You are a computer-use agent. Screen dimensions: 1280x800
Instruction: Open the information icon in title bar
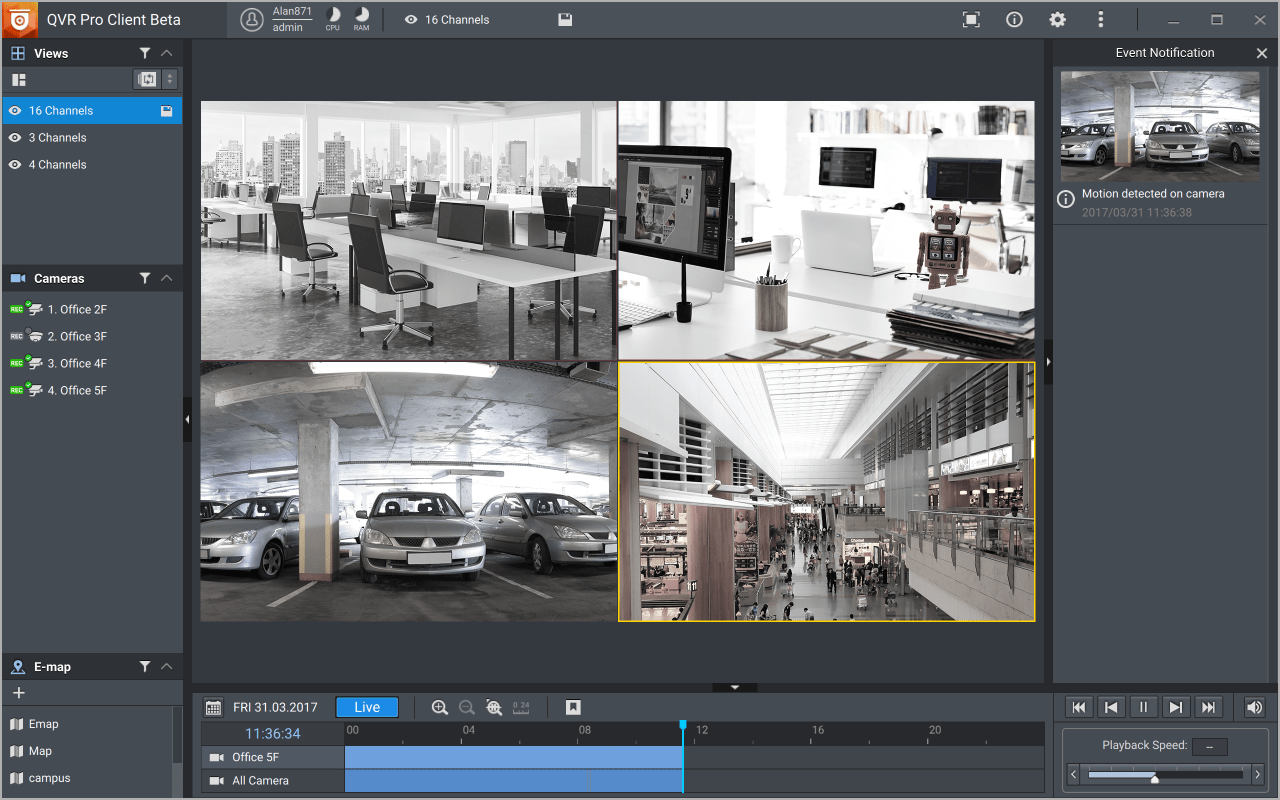[1014, 20]
